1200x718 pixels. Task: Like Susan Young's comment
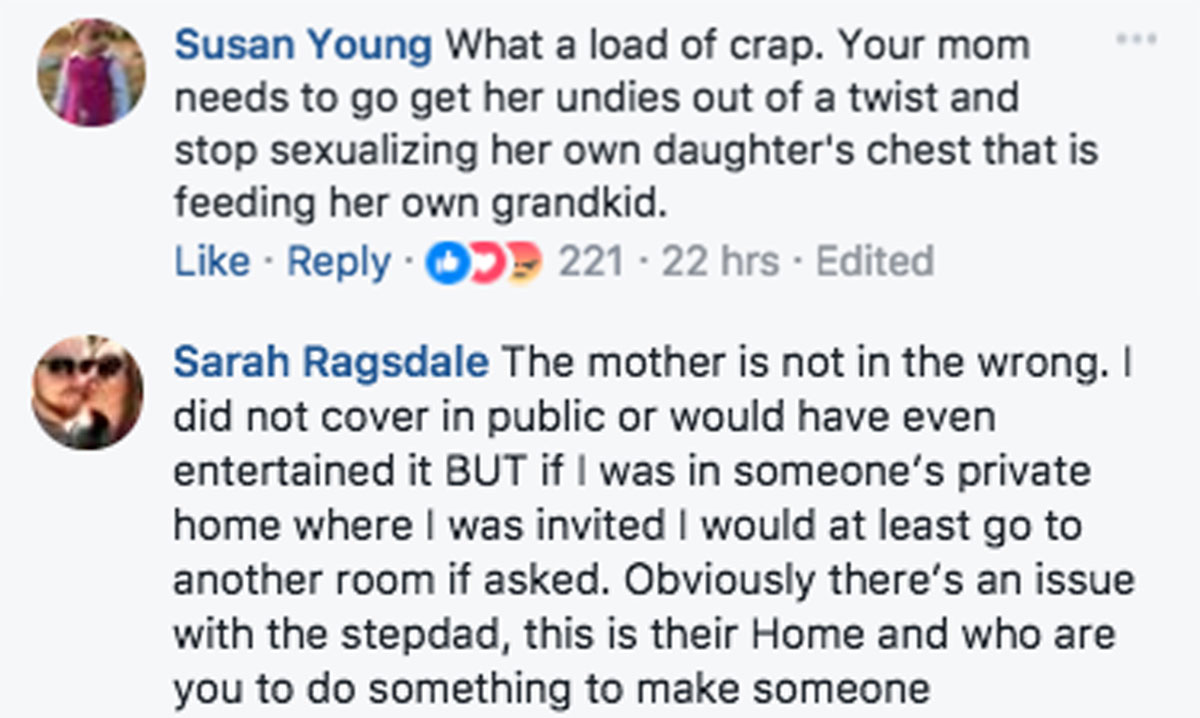pos(212,262)
